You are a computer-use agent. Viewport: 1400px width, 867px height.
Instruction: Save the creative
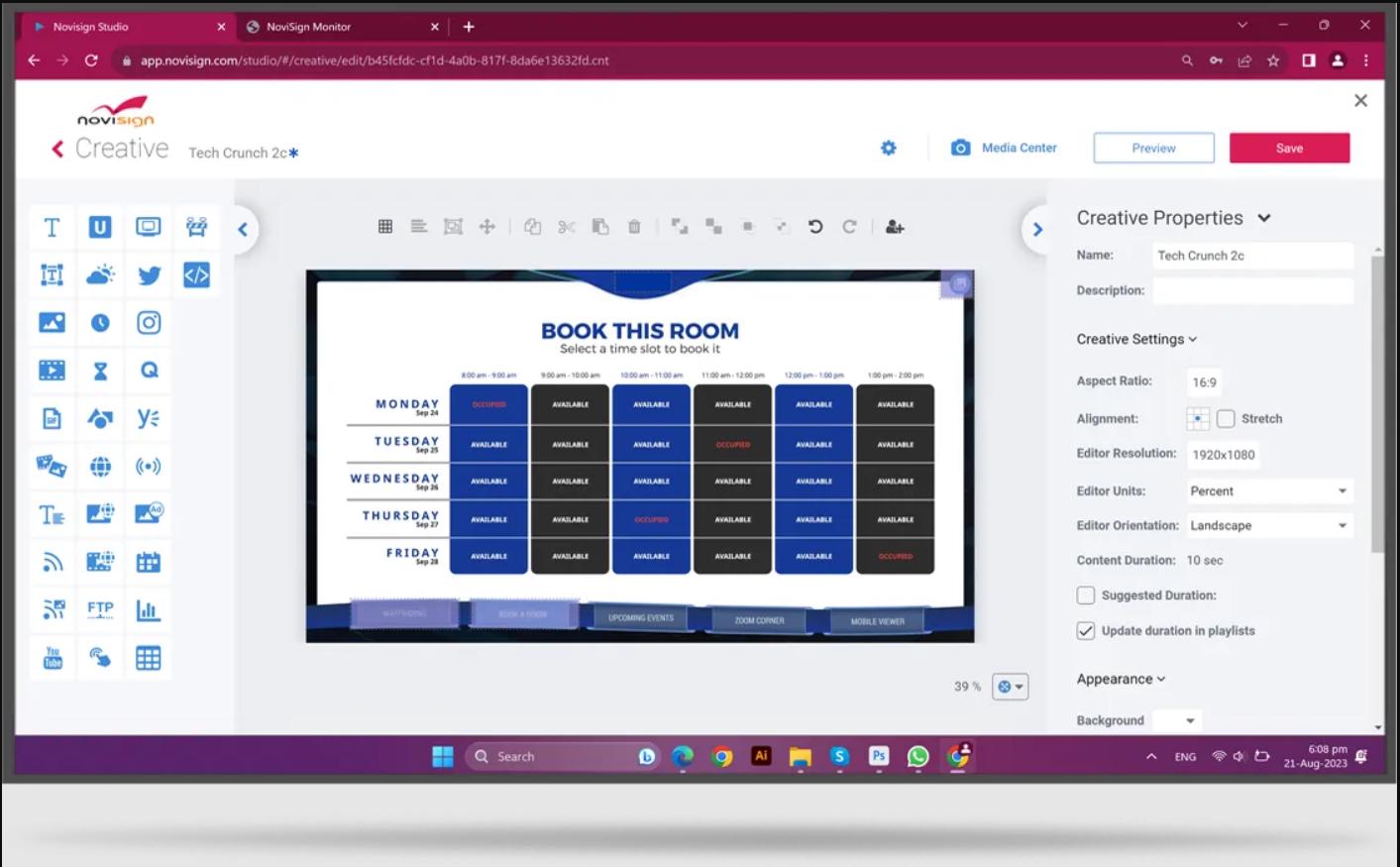click(1289, 148)
